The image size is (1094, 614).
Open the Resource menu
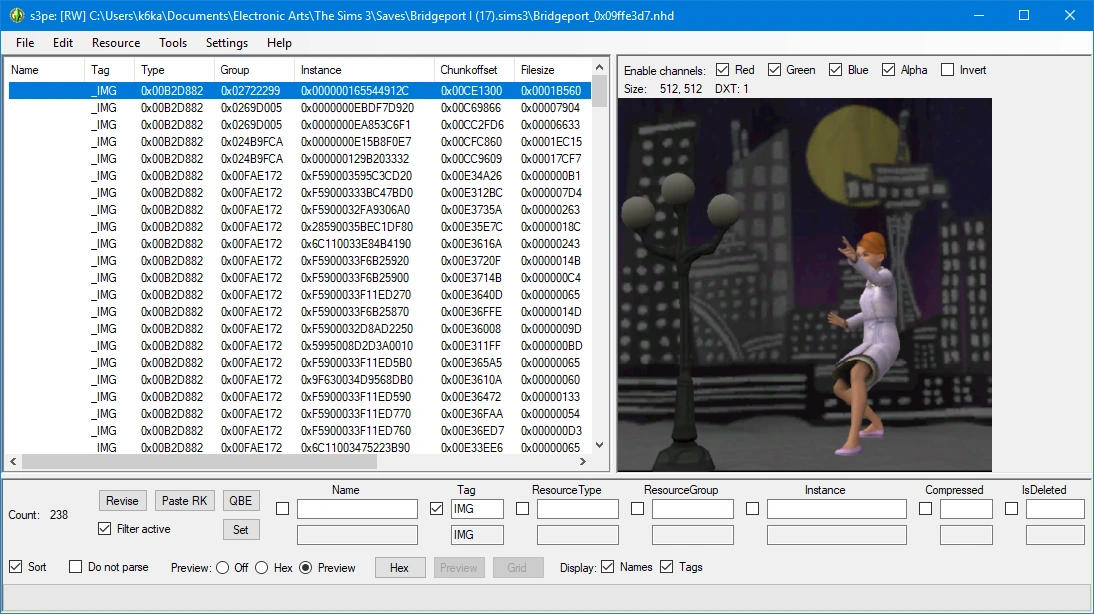click(116, 43)
